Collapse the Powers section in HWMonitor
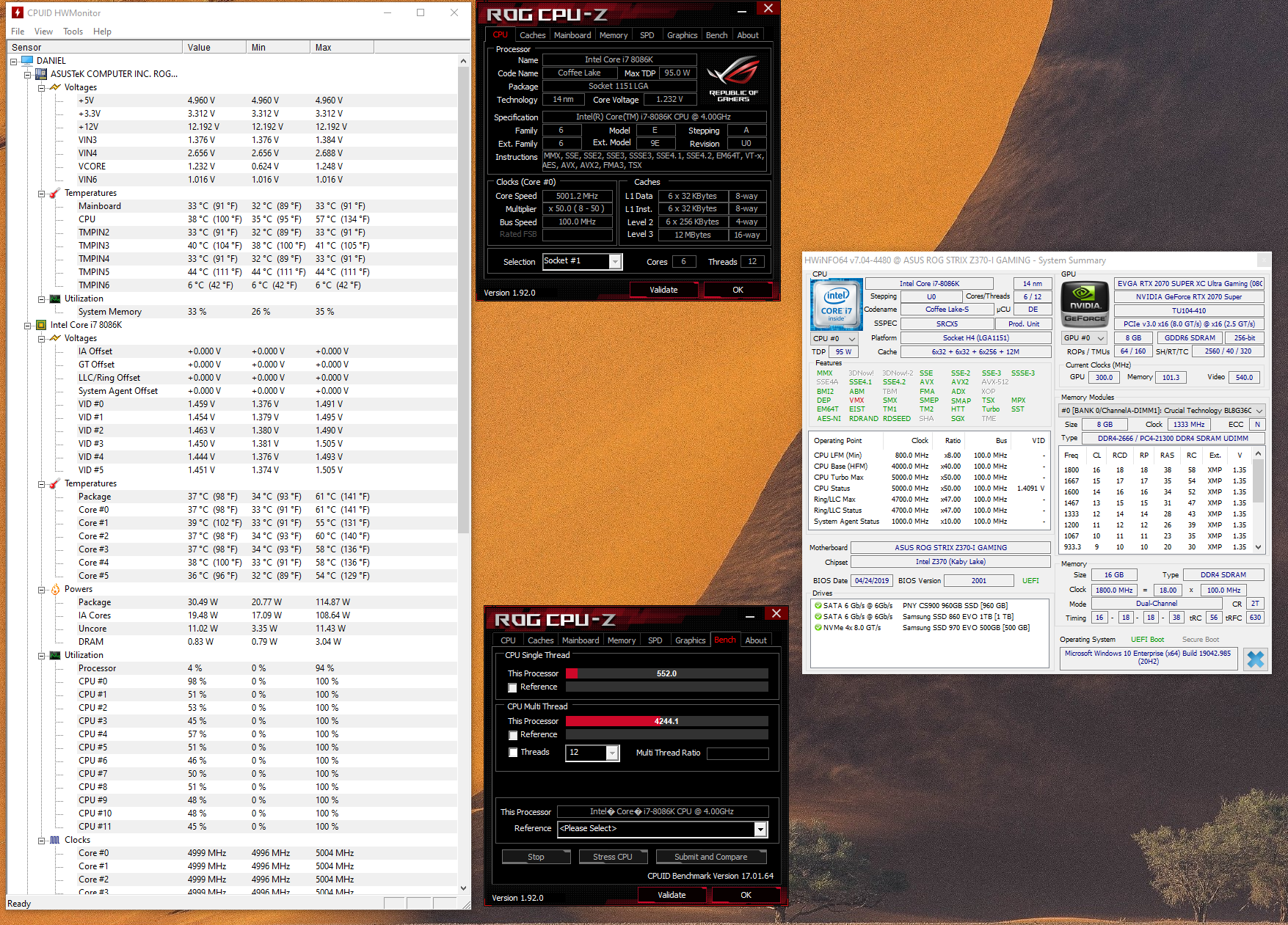 [x=42, y=589]
